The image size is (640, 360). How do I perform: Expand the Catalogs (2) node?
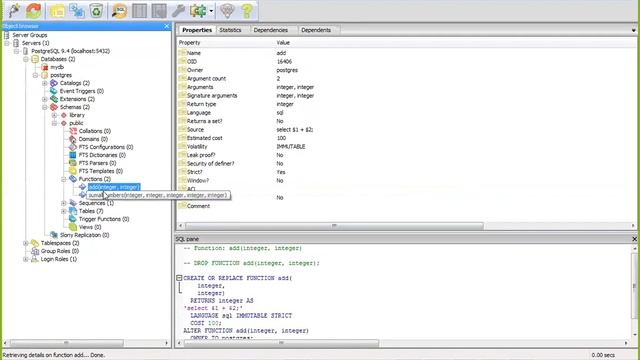44,83
